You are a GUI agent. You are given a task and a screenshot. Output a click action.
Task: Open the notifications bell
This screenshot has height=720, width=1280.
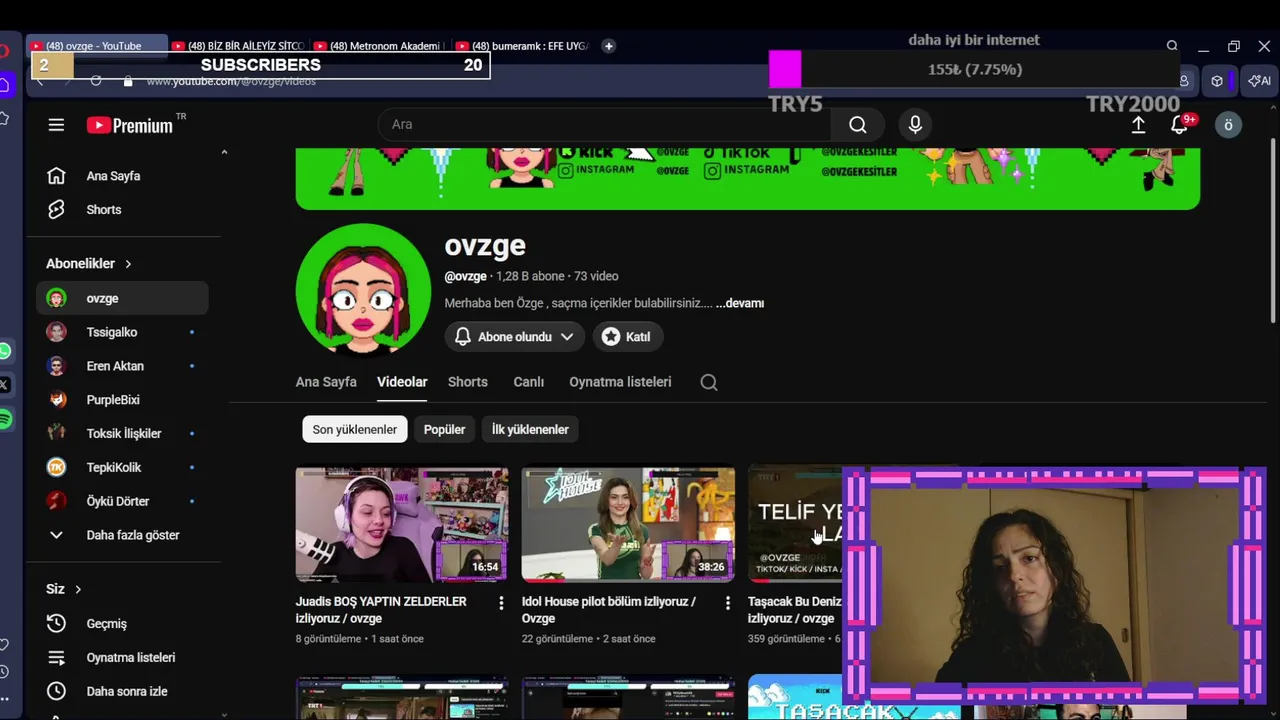(1180, 124)
